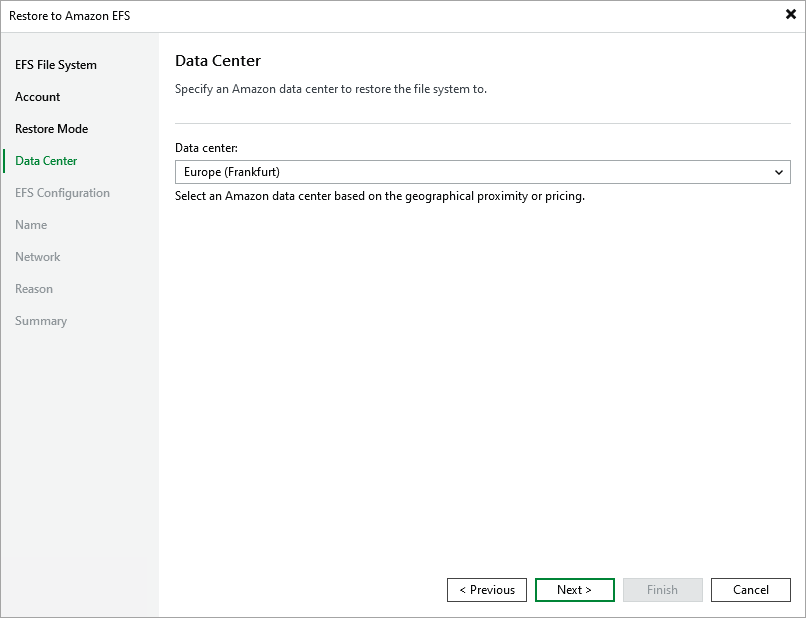Open the Data center dropdown
Image resolution: width=806 pixels, height=618 pixels.
[482, 171]
